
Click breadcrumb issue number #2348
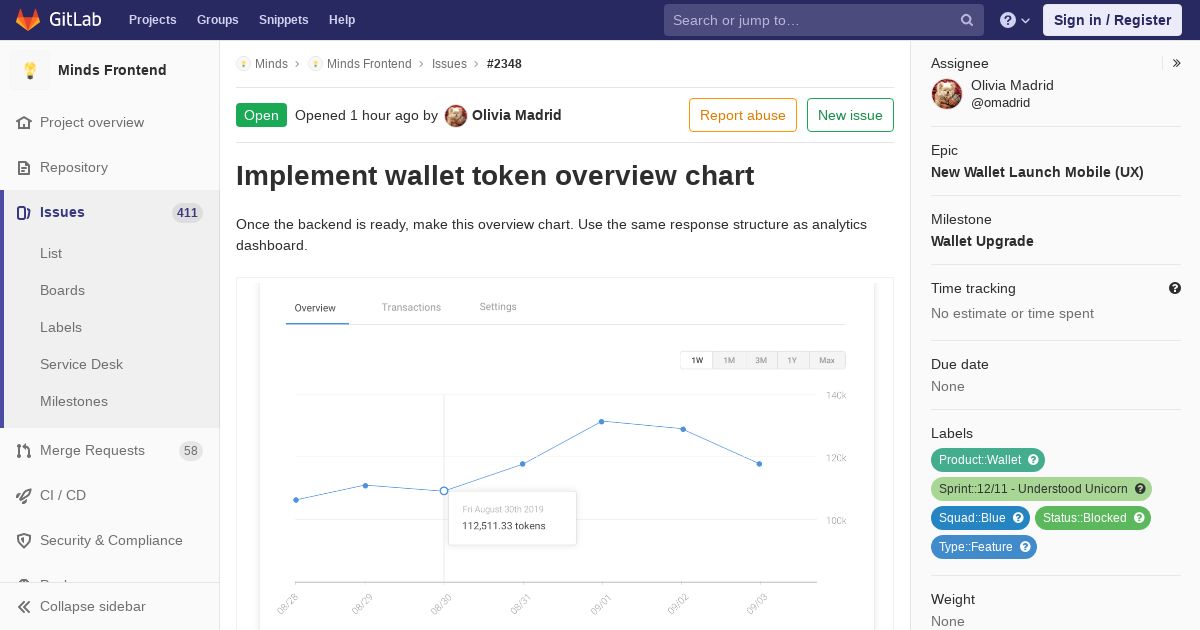pyautogui.click(x=504, y=64)
